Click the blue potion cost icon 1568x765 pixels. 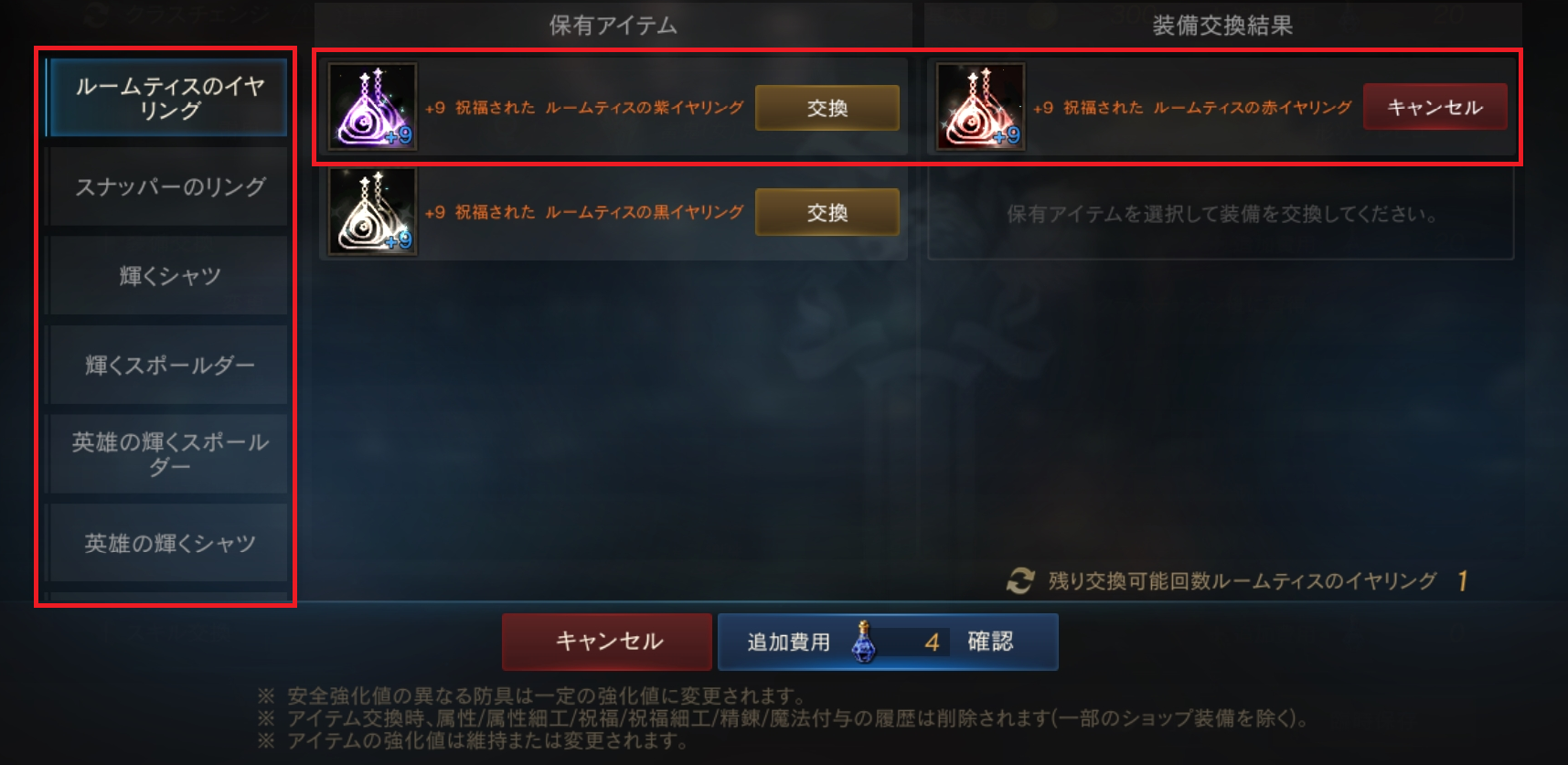[x=863, y=642]
